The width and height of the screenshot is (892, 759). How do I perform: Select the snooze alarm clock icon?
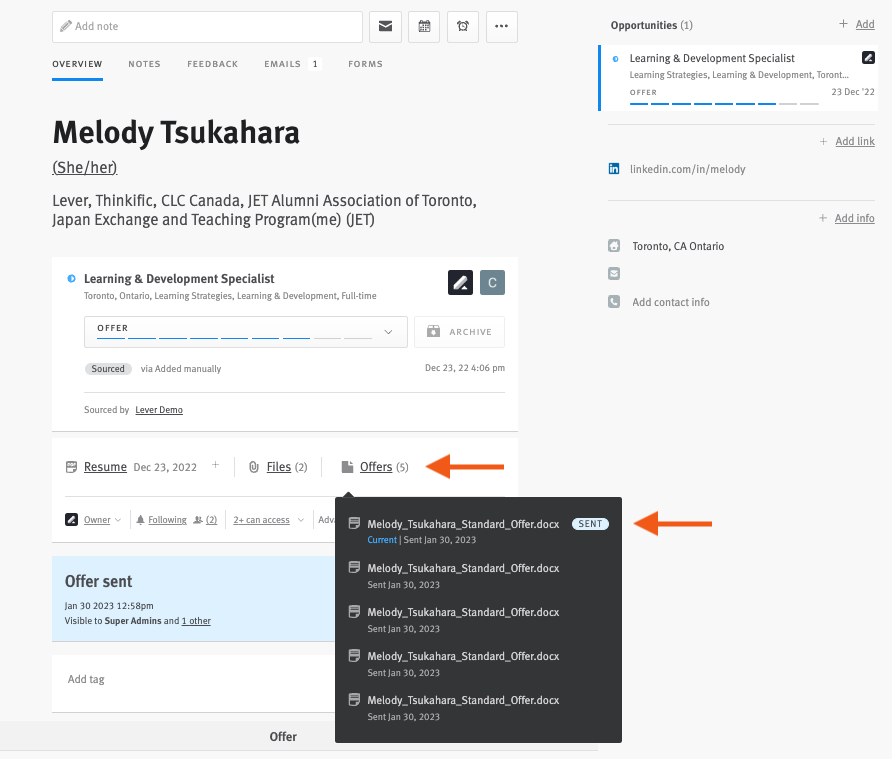tap(462, 27)
